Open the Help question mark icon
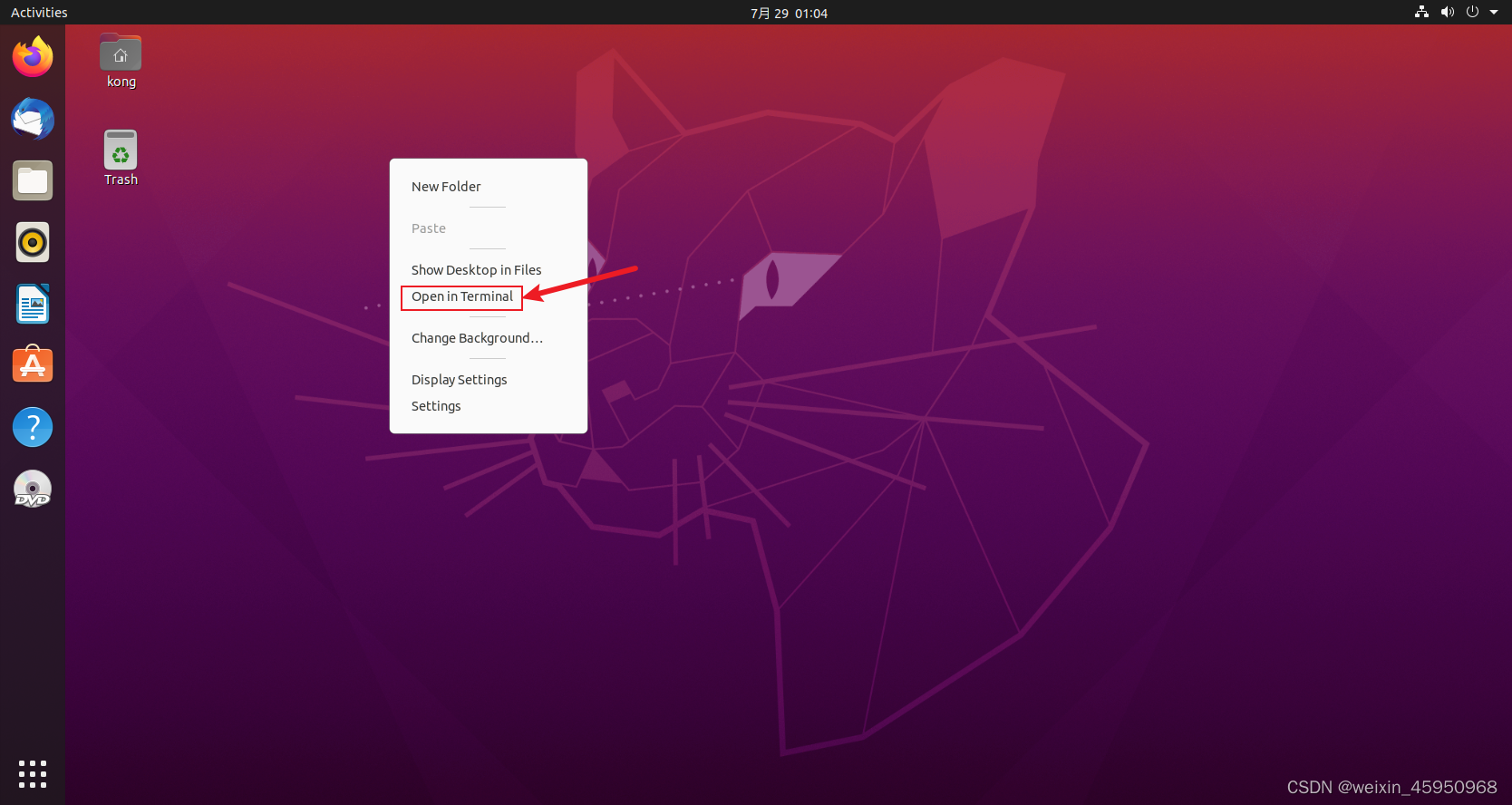 coord(33,427)
